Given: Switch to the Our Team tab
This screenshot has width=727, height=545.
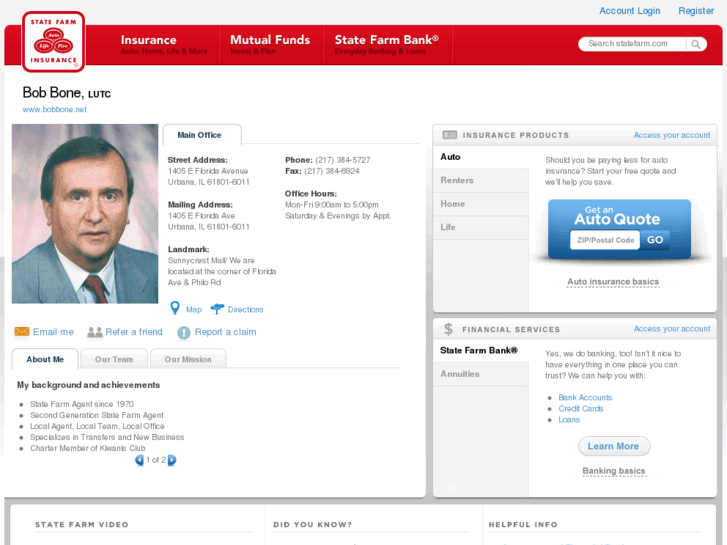Looking at the screenshot, I should [x=114, y=359].
